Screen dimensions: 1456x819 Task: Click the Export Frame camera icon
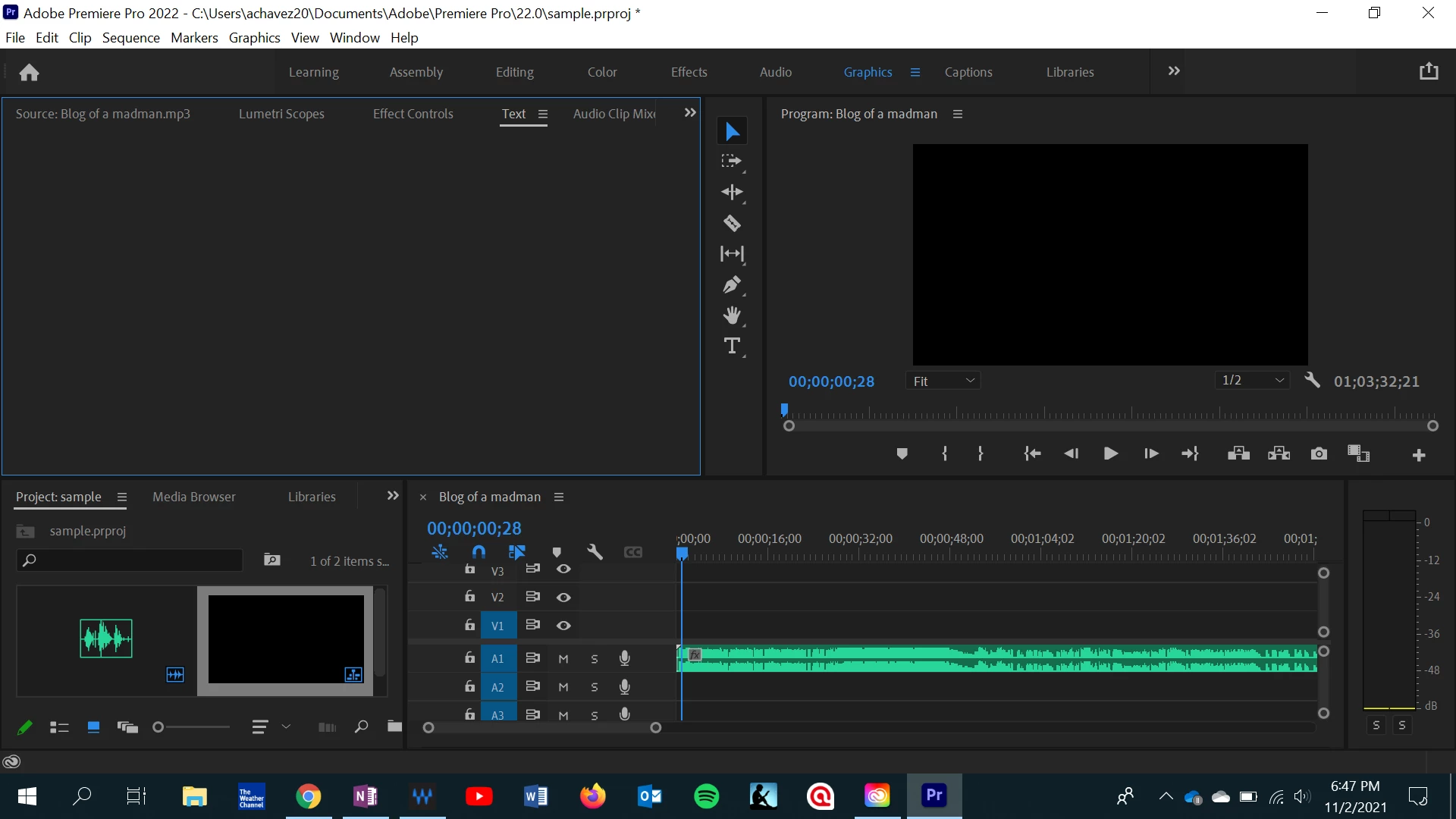click(1319, 453)
